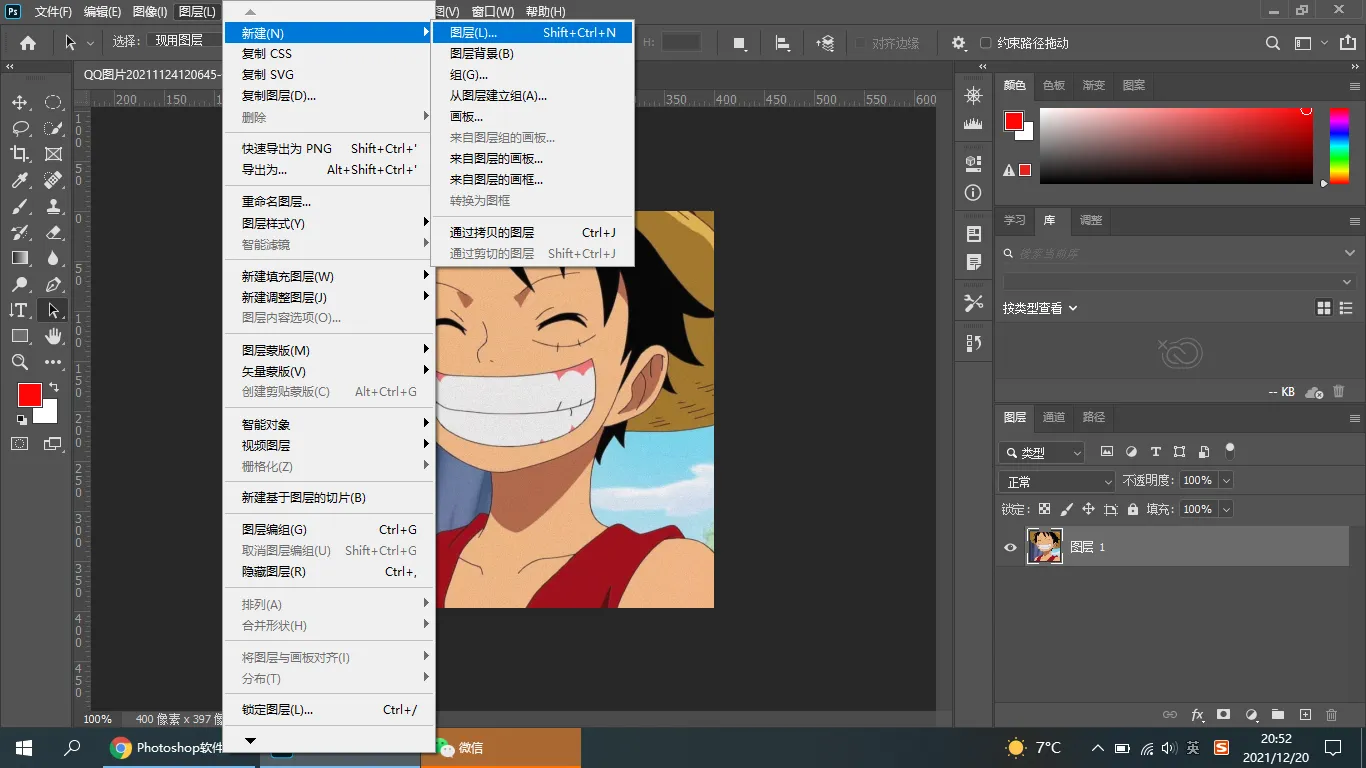Expand 按类型查看 dropdown in Libraries
1366x768 pixels.
point(1040,308)
